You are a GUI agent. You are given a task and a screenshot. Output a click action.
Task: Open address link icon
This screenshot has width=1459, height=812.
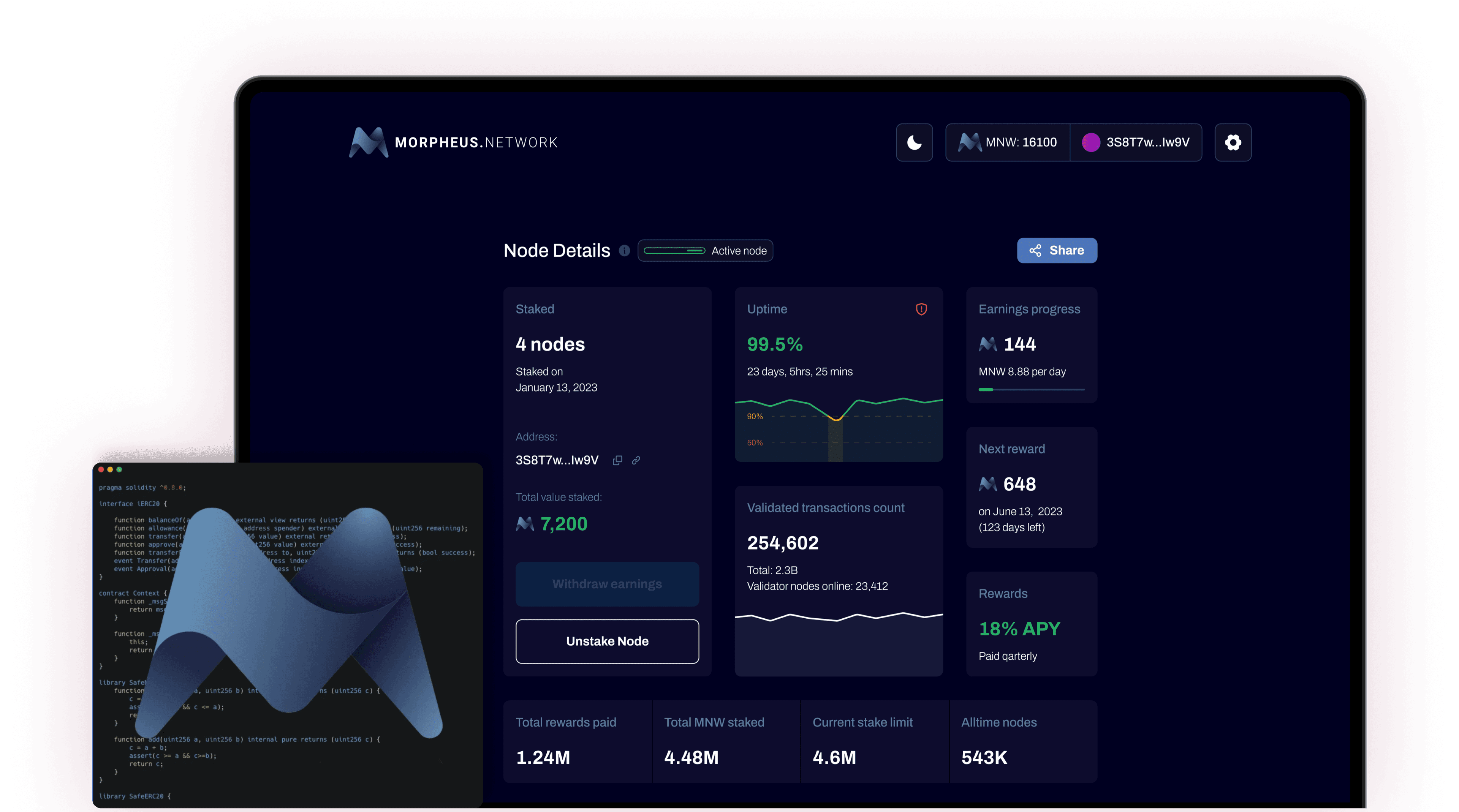pos(636,460)
